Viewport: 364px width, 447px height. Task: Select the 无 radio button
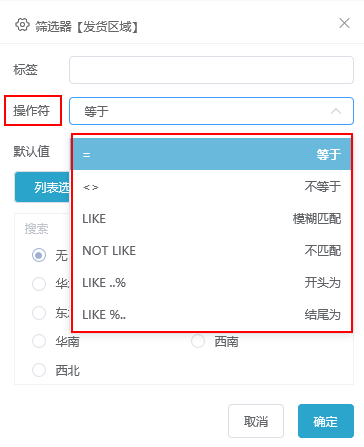(x=39, y=255)
